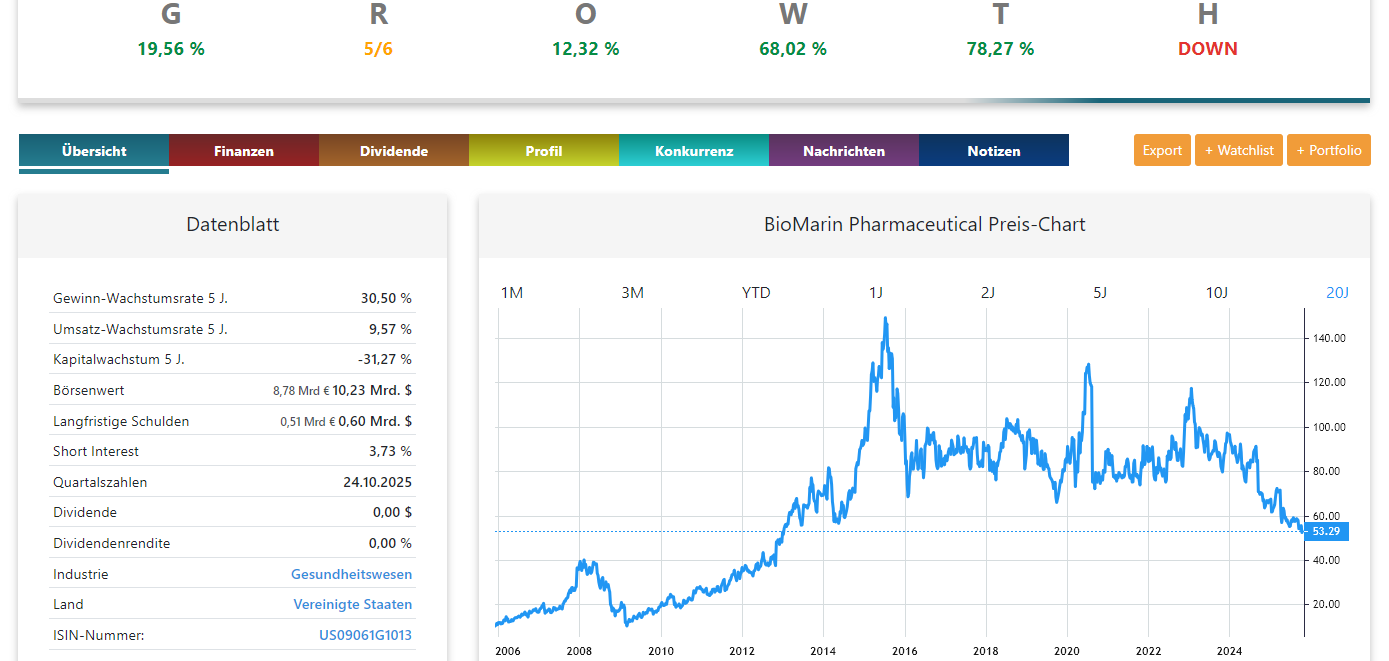Show the 1J chart period

click(876, 292)
